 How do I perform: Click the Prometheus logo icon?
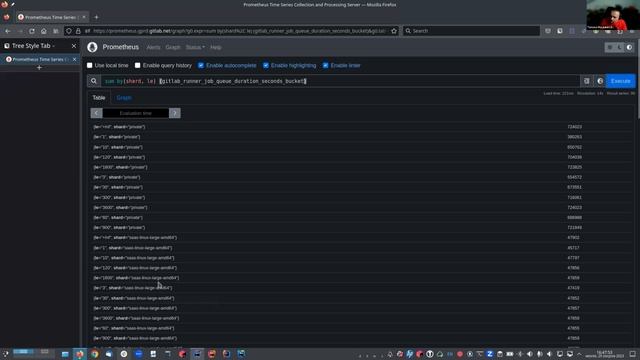tap(92, 47)
